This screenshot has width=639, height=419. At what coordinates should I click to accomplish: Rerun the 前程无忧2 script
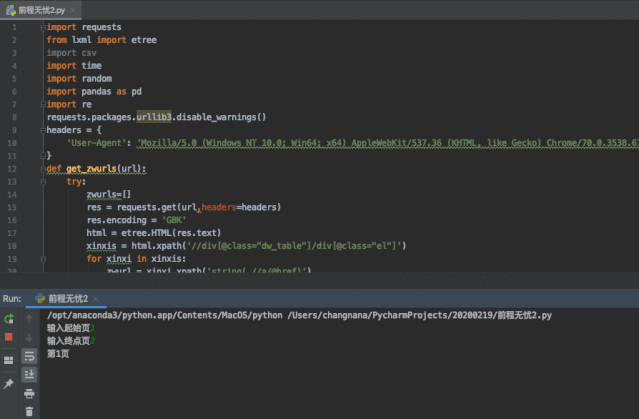(9, 319)
